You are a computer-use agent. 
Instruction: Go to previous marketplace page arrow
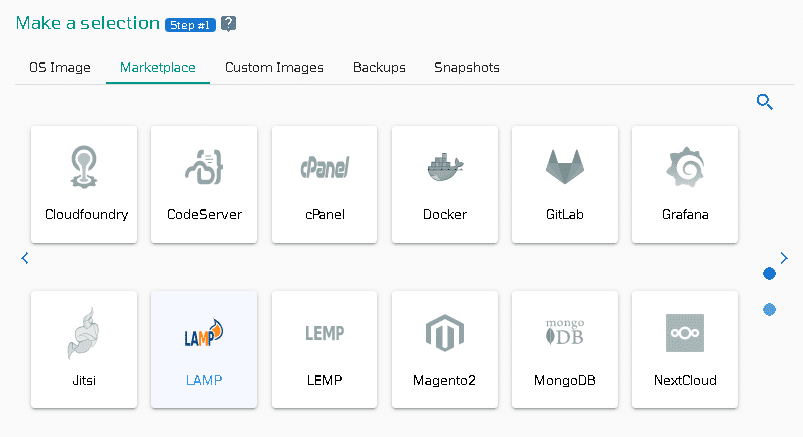coord(25,258)
